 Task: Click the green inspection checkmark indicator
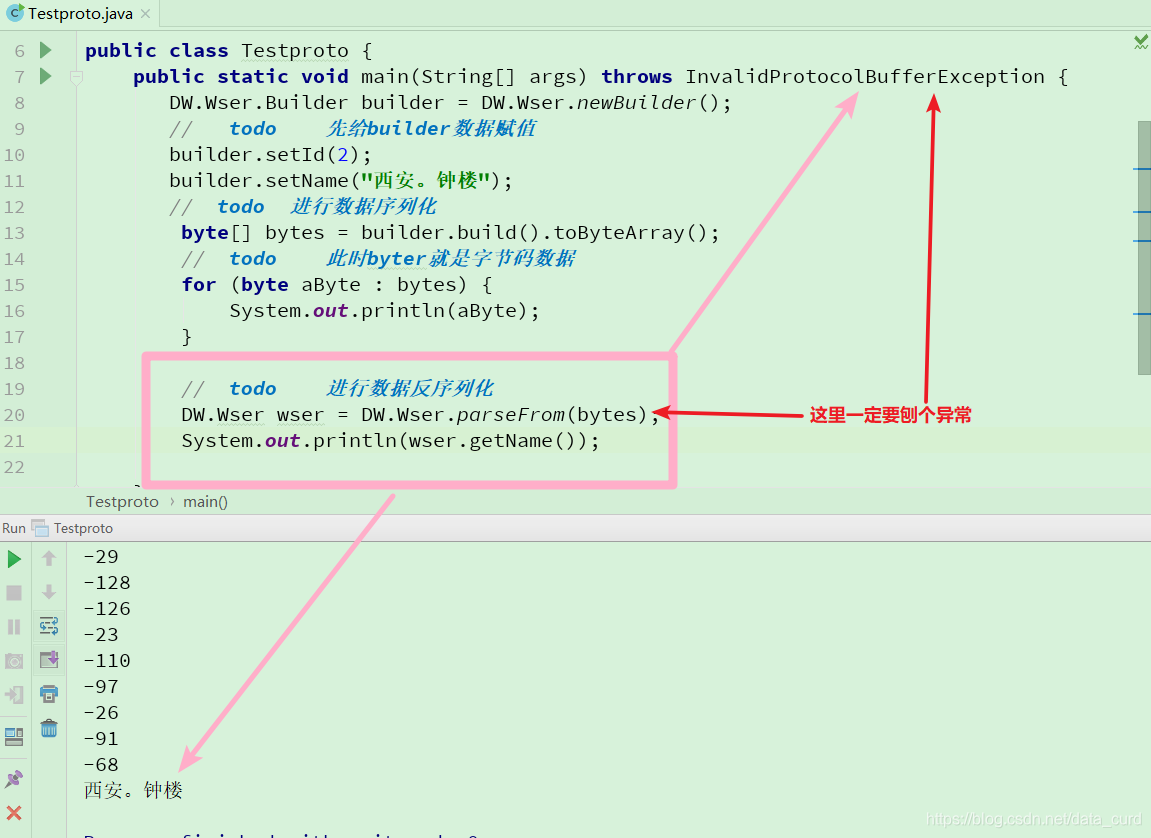point(1141,43)
